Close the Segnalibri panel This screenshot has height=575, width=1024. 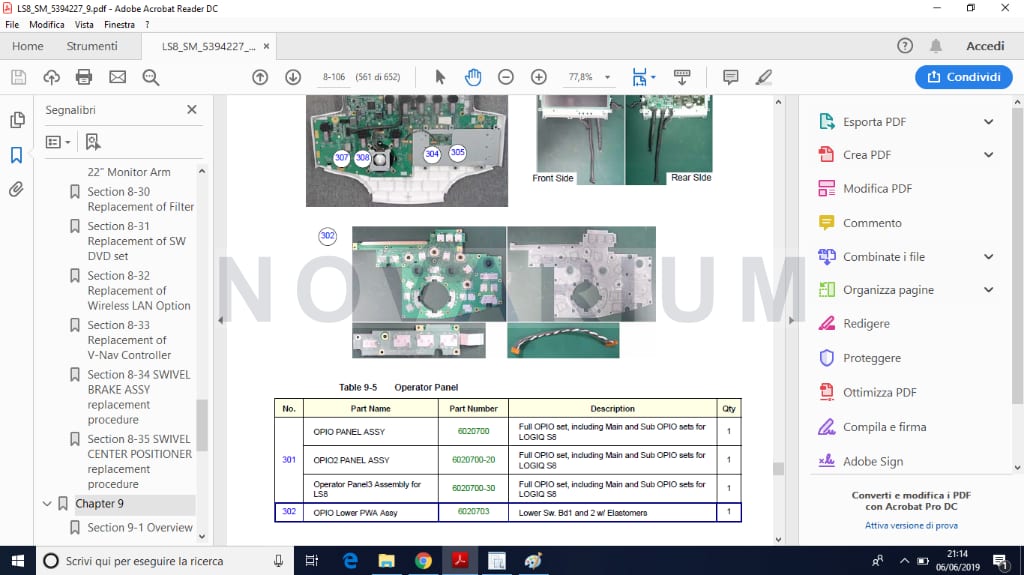[x=191, y=110]
